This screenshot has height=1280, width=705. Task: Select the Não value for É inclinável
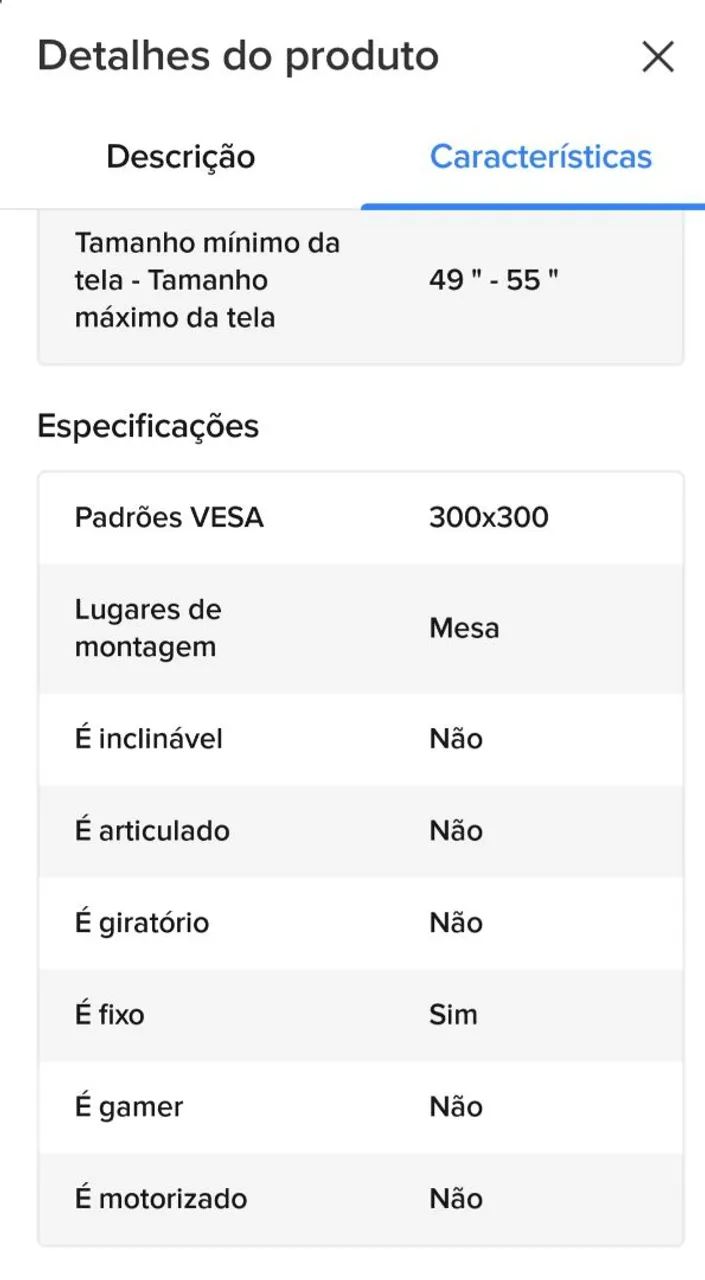coord(456,739)
